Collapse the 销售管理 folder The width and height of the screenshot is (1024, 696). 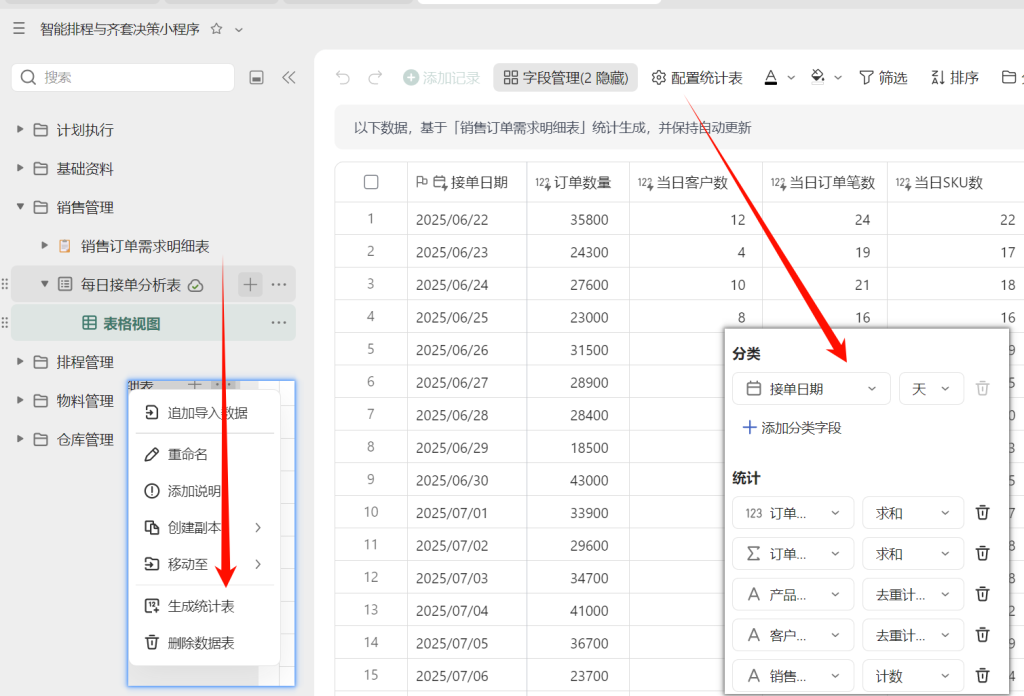pos(20,206)
